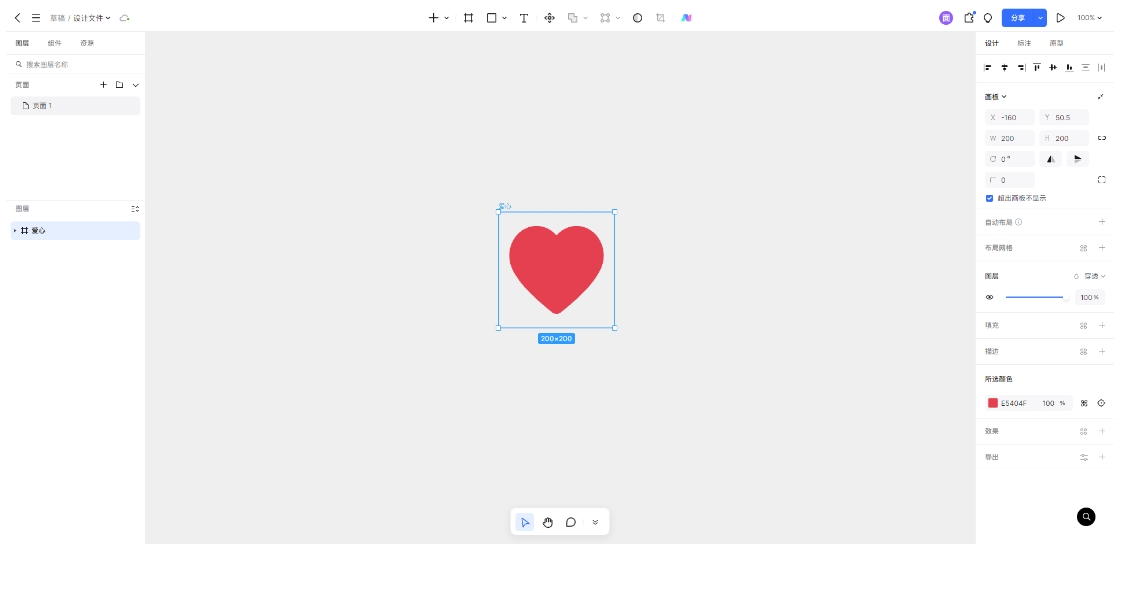Click the mask circle icon in toolbar
This screenshot has height=601, width=1139.
click(637, 17)
